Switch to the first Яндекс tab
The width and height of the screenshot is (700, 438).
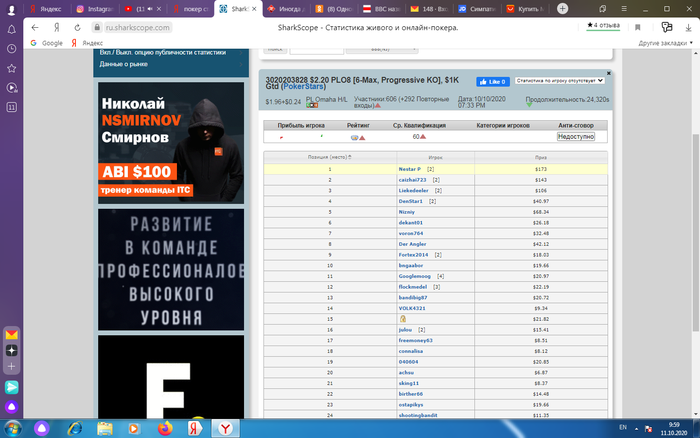click(x=46, y=9)
